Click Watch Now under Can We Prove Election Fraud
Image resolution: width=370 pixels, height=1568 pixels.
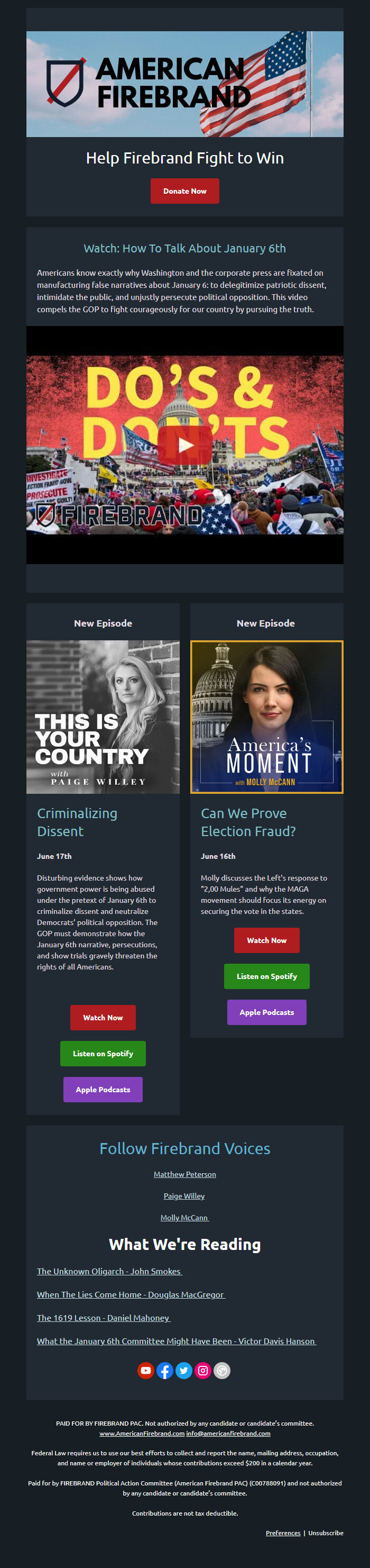pyautogui.click(x=267, y=940)
